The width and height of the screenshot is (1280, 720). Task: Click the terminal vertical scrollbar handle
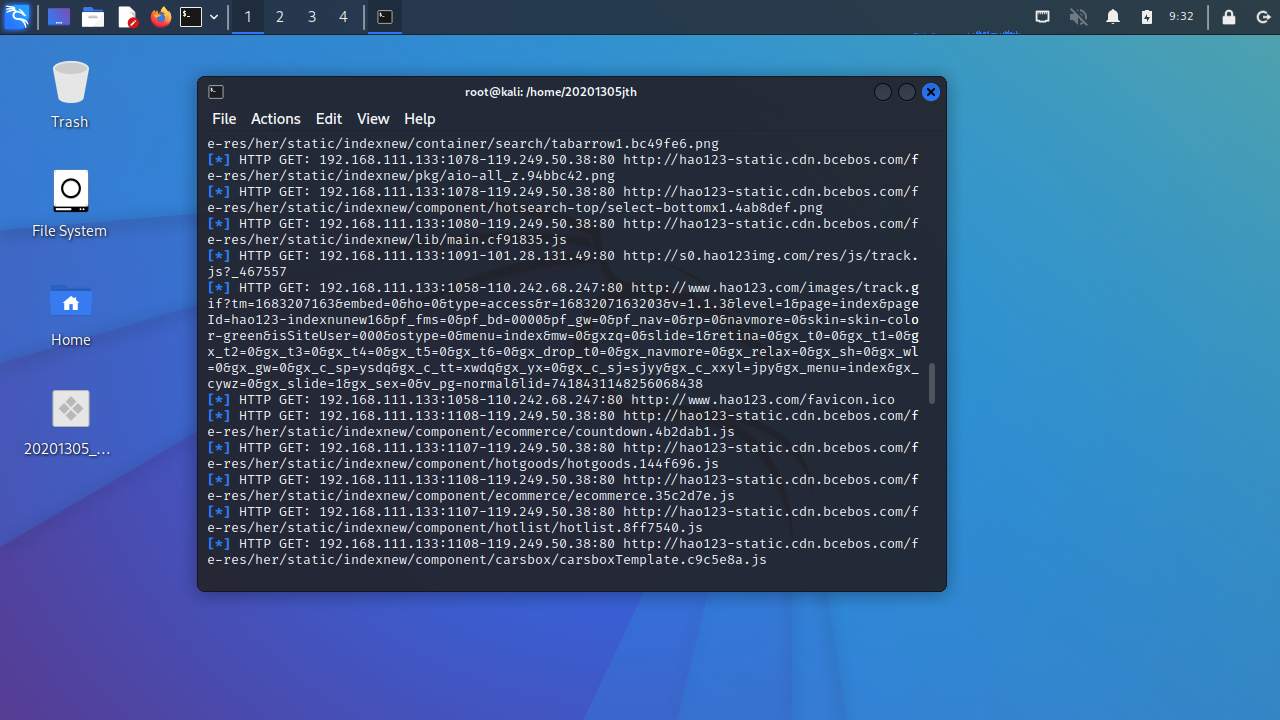933,384
